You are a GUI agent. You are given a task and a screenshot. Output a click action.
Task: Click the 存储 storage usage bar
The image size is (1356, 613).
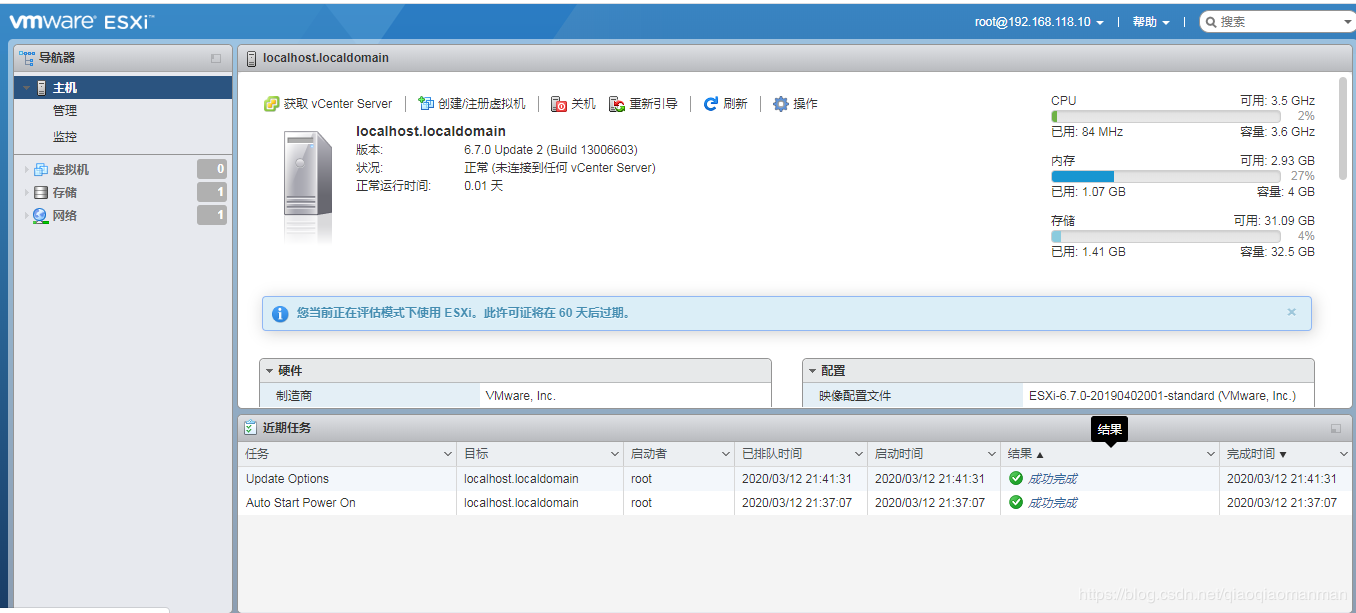1165,236
